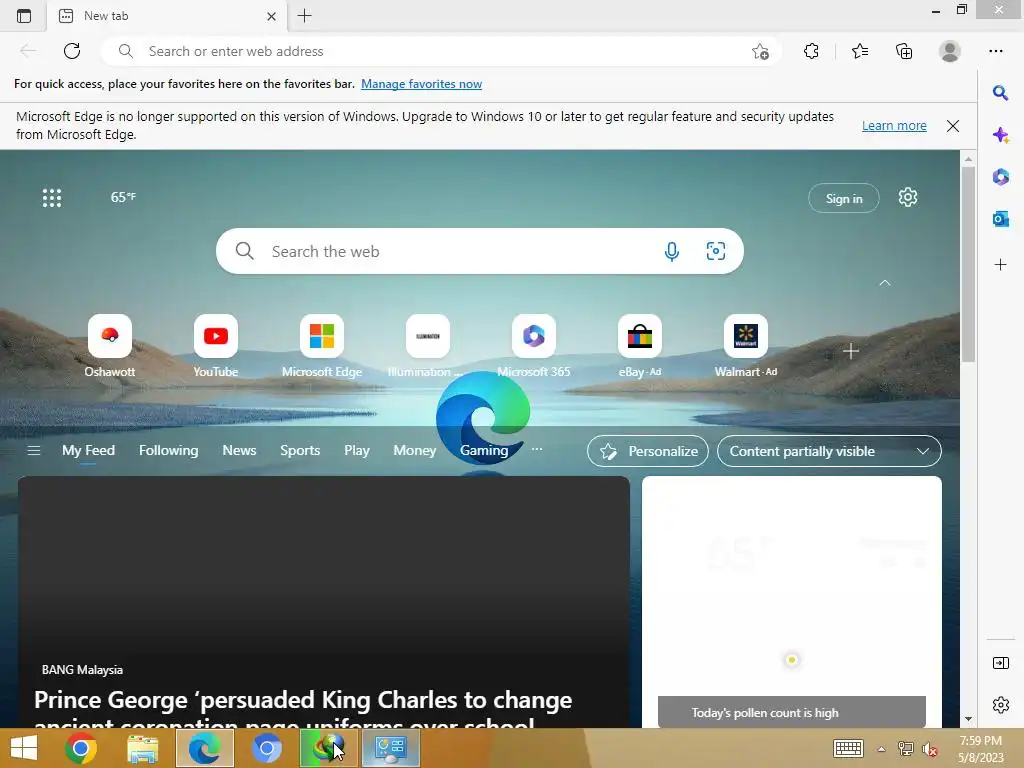Open sidebar Discover sparkle icon

tap(1000, 135)
